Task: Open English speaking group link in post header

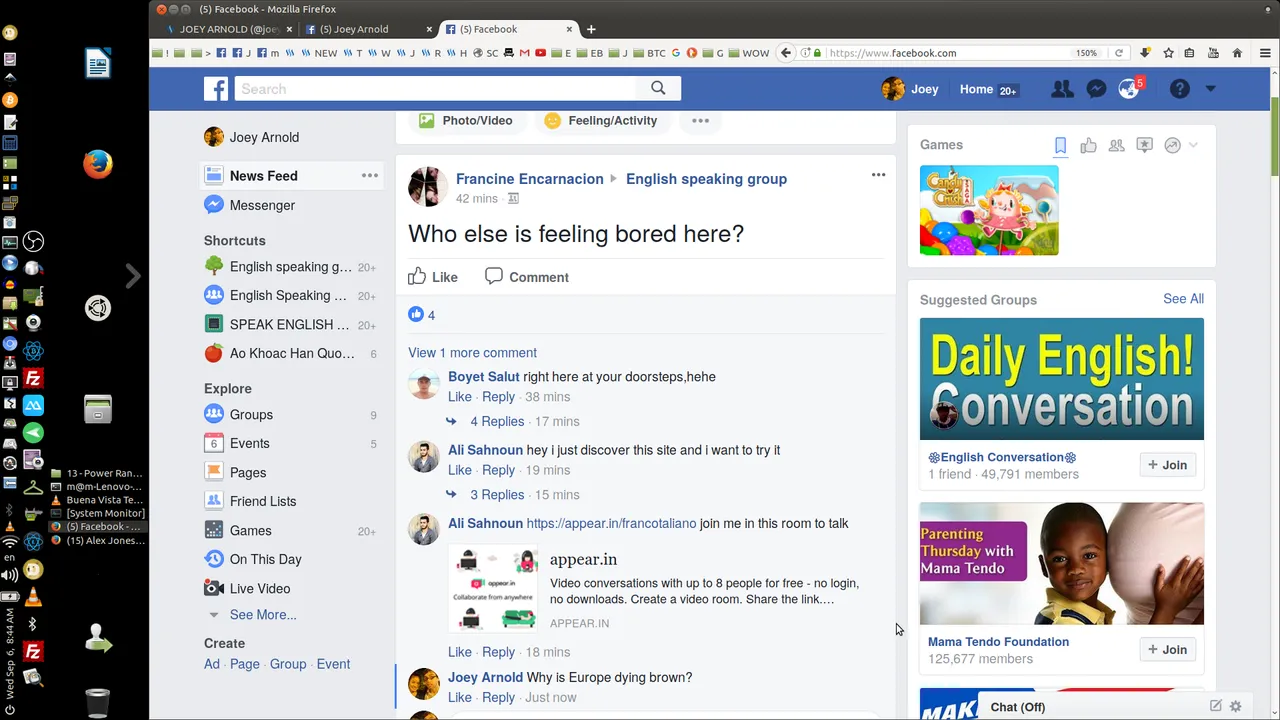Action: [706, 179]
